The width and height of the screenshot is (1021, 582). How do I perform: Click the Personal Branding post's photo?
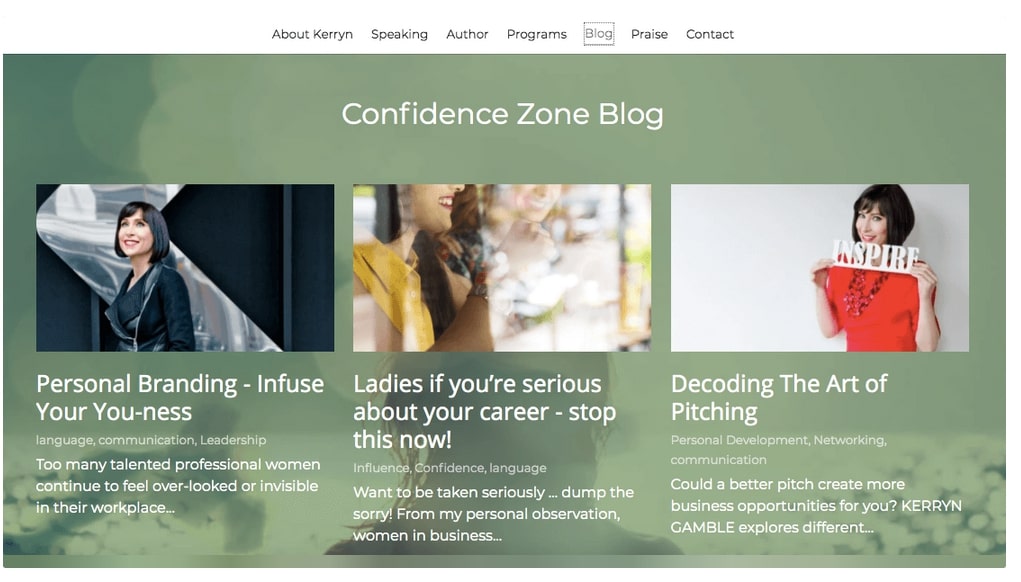click(184, 266)
